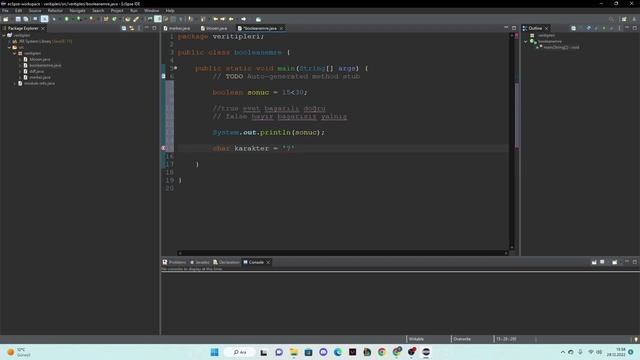The image size is (640, 360).
Task: Click the New wizard toolbar icon
Action: (5, 19)
